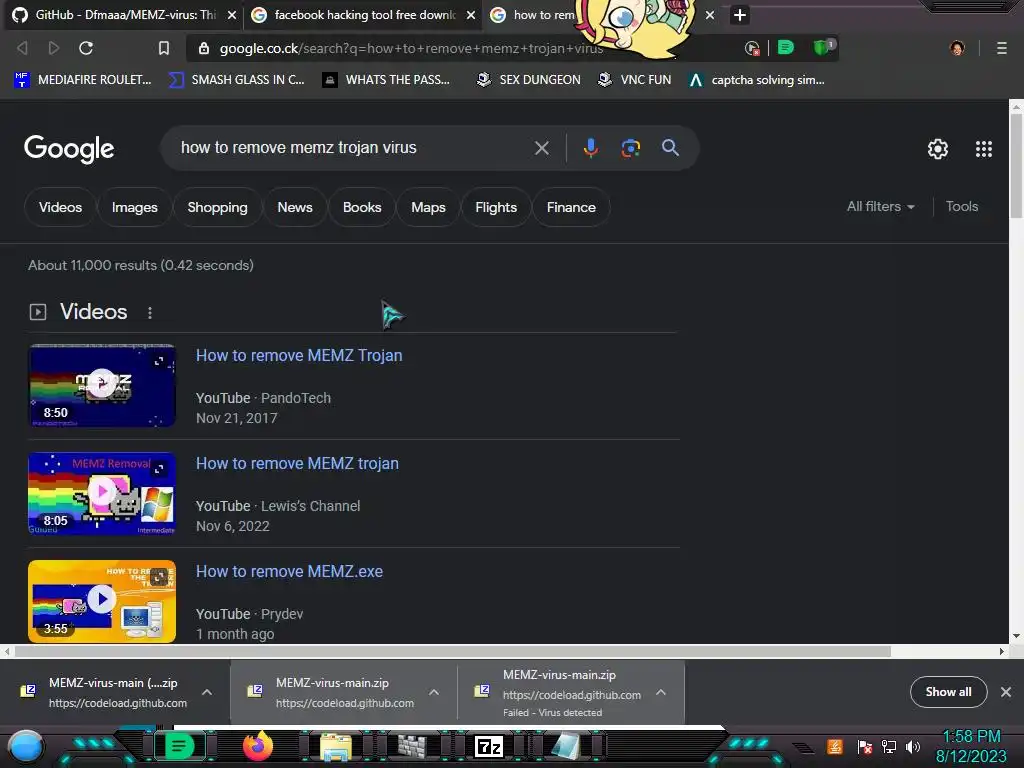The height and width of the screenshot is (768, 1024).
Task: Click the page horizontal scrollbar
Action: coord(453,651)
